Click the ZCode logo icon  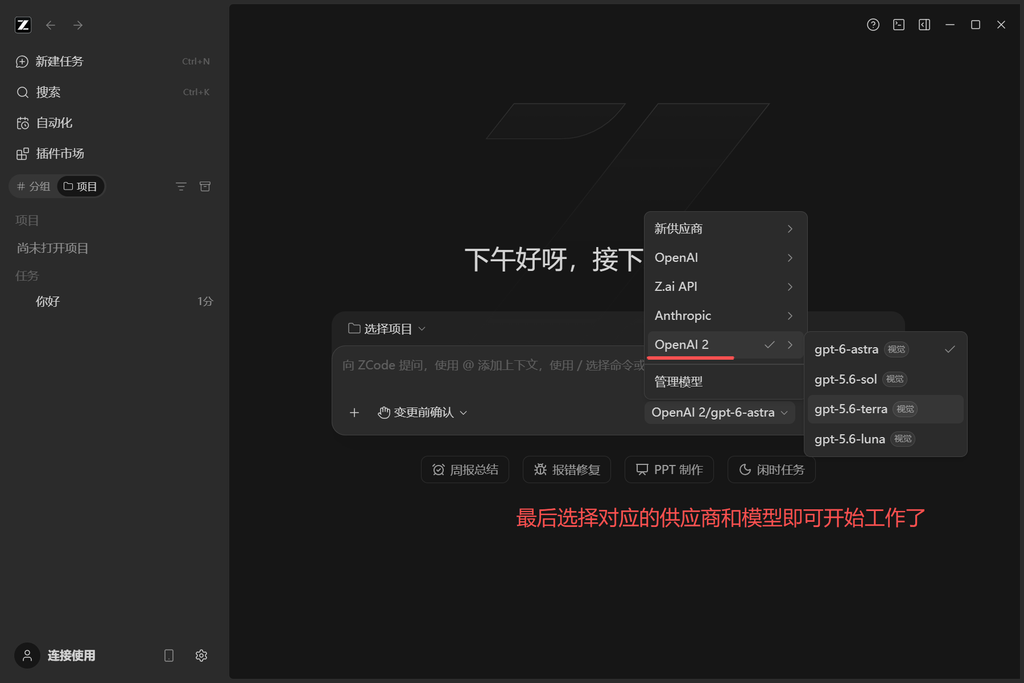click(x=23, y=25)
